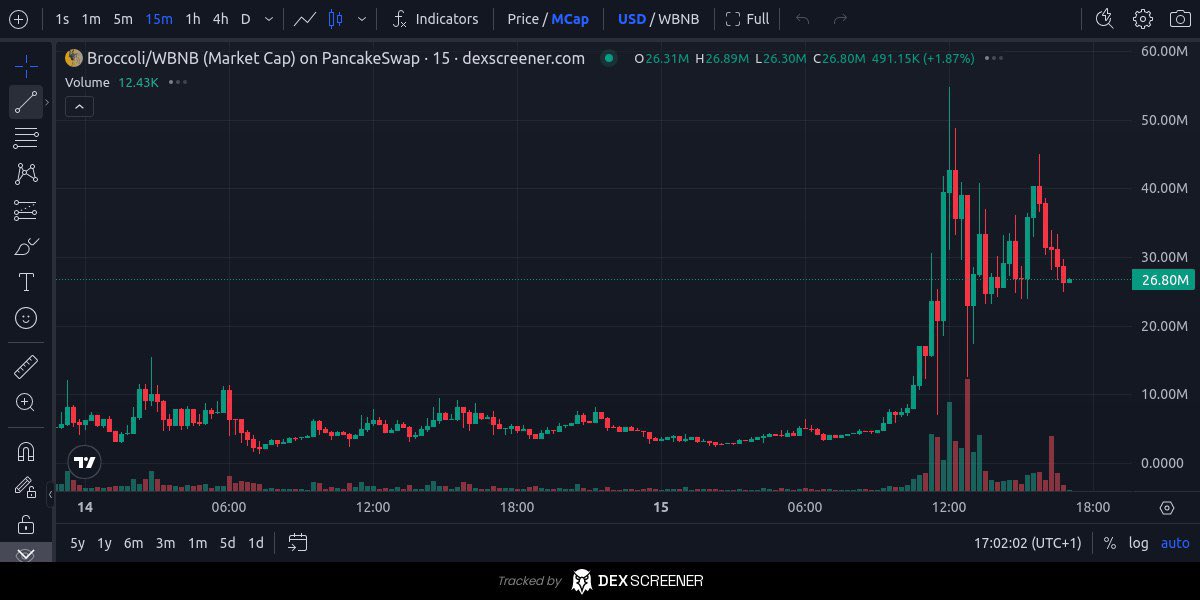Set the date range to 1y
The image size is (1200, 600).
pyautogui.click(x=104, y=543)
